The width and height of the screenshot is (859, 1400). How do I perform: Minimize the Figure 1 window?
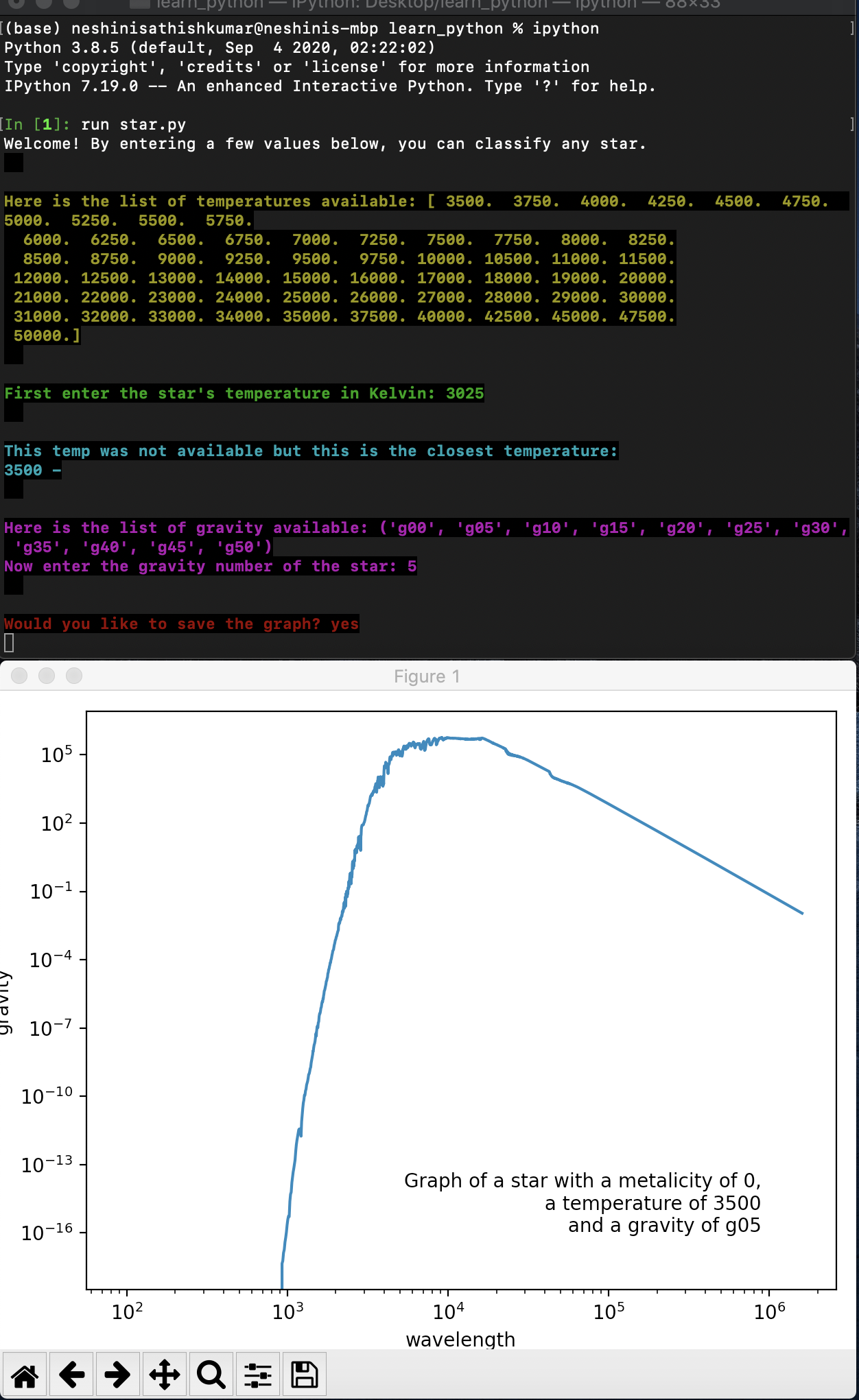47,676
